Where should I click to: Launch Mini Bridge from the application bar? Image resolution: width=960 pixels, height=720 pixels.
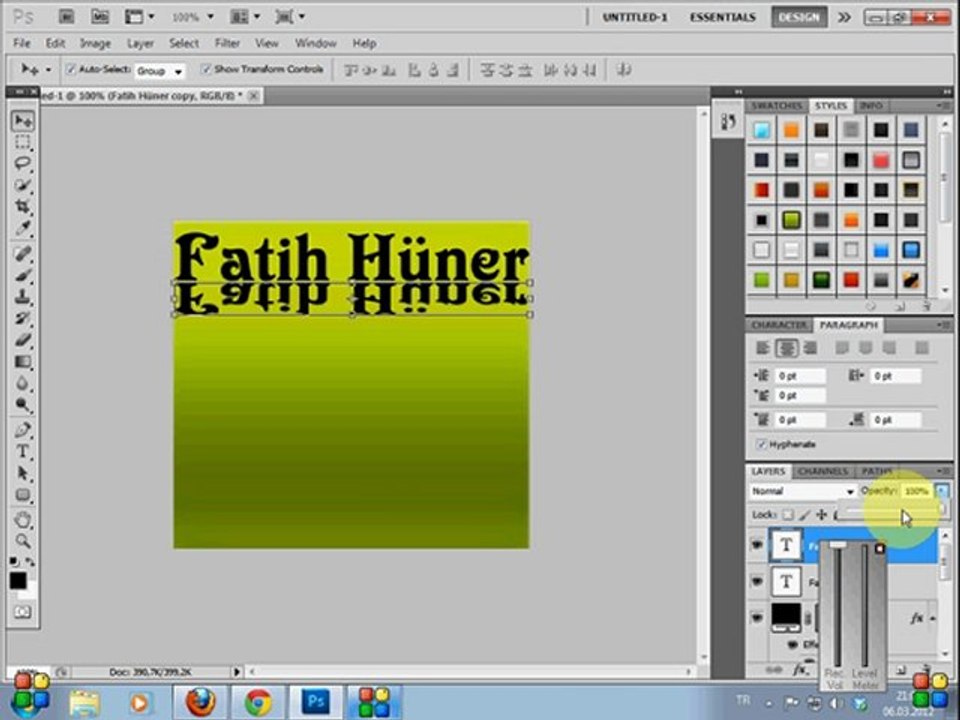click(100, 17)
